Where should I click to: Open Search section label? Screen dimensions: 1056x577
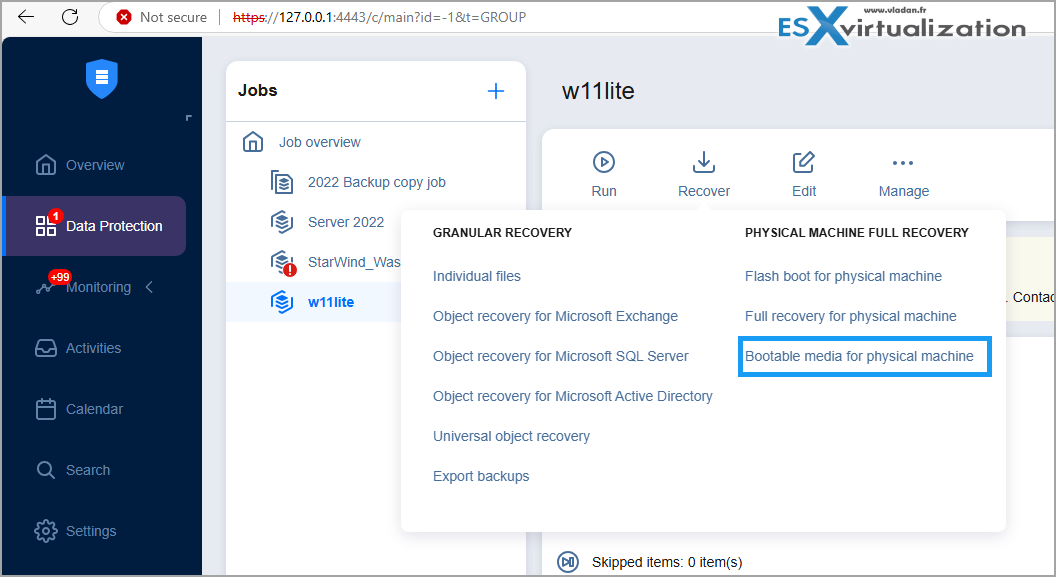[88, 470]
